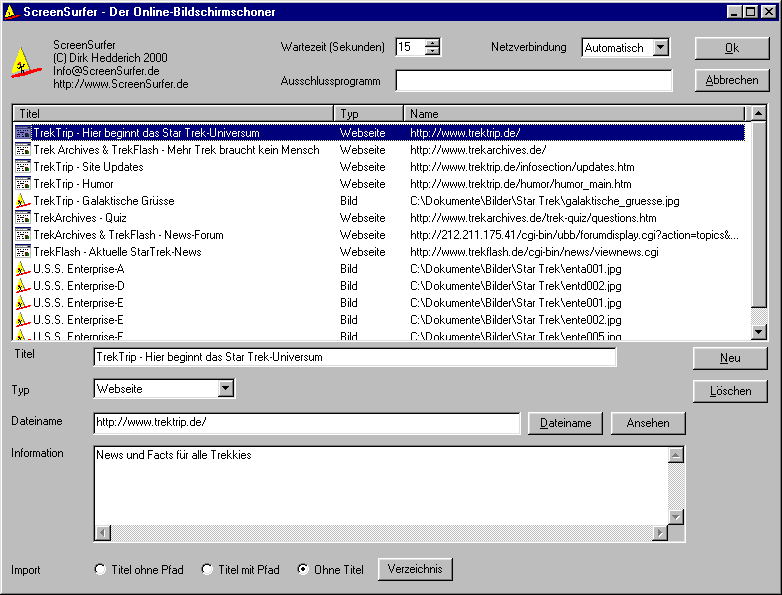Click the list's vertical scrollbar thumb

(x=759, y=214)
